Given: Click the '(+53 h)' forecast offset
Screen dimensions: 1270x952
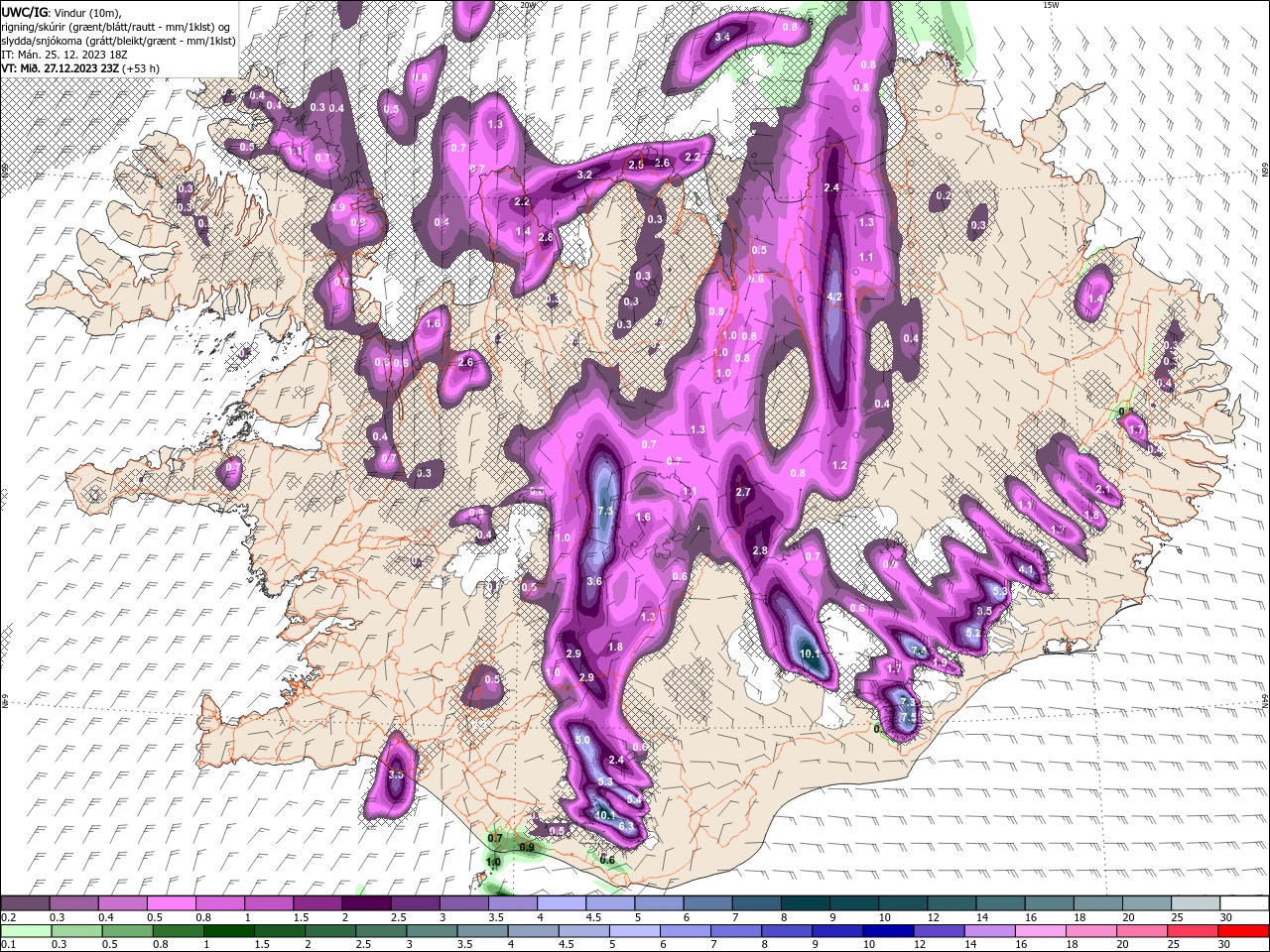Looking at the screenshot, I should [141, 68].
